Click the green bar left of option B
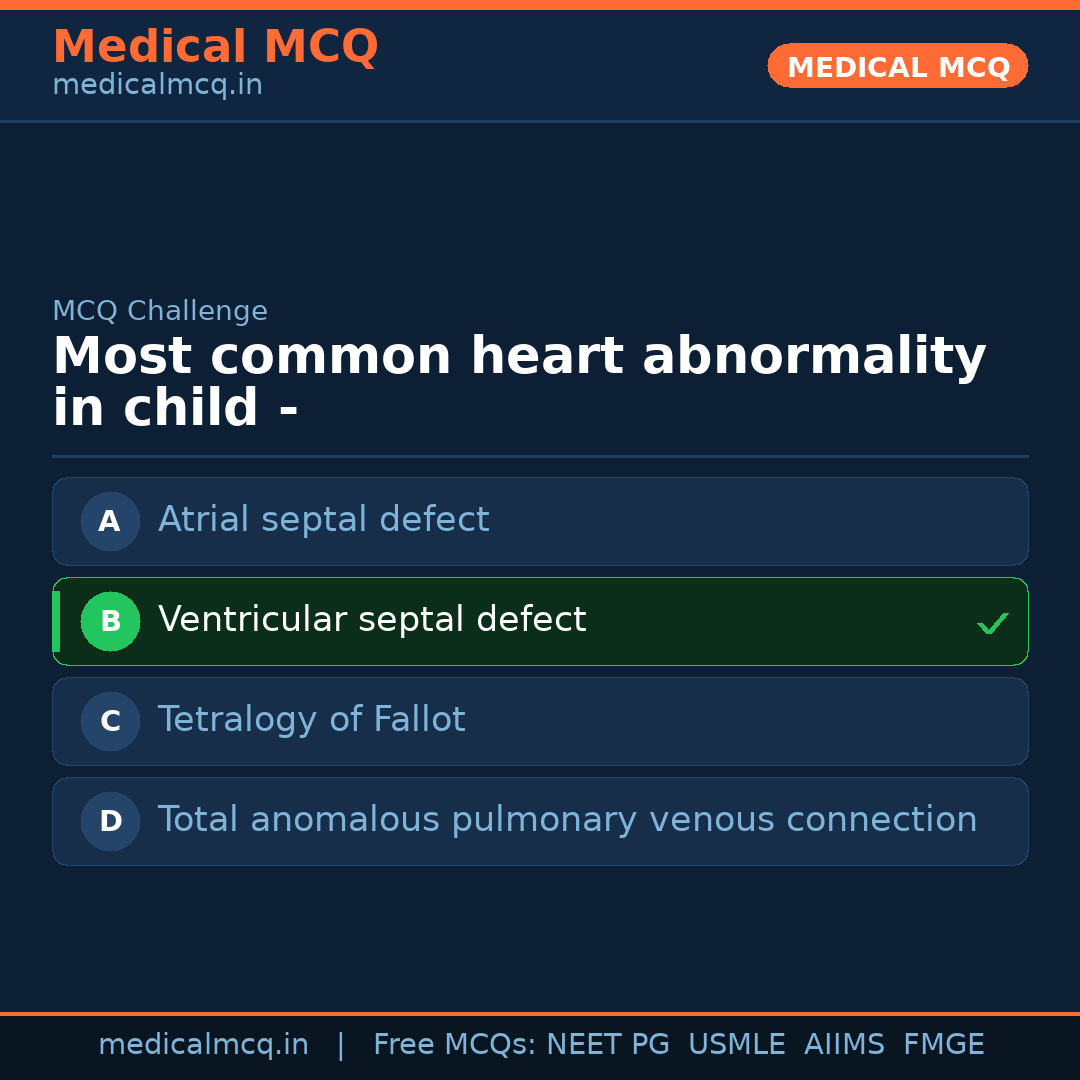This screenshot has height=1080, width=1080. pos(56,621)
